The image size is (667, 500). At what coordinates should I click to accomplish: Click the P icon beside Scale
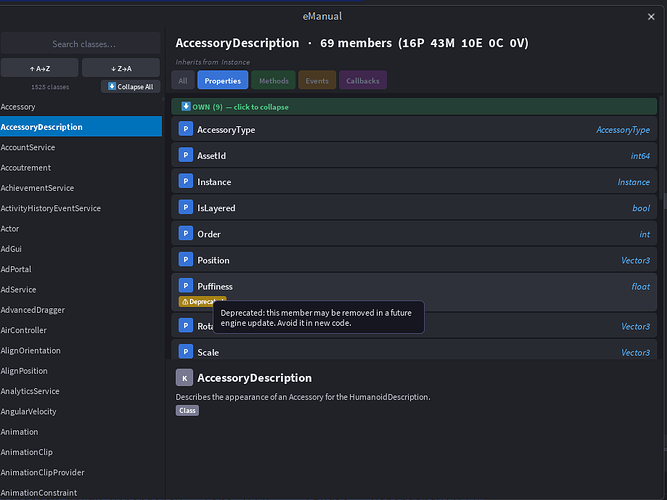[x=185, y=351]
